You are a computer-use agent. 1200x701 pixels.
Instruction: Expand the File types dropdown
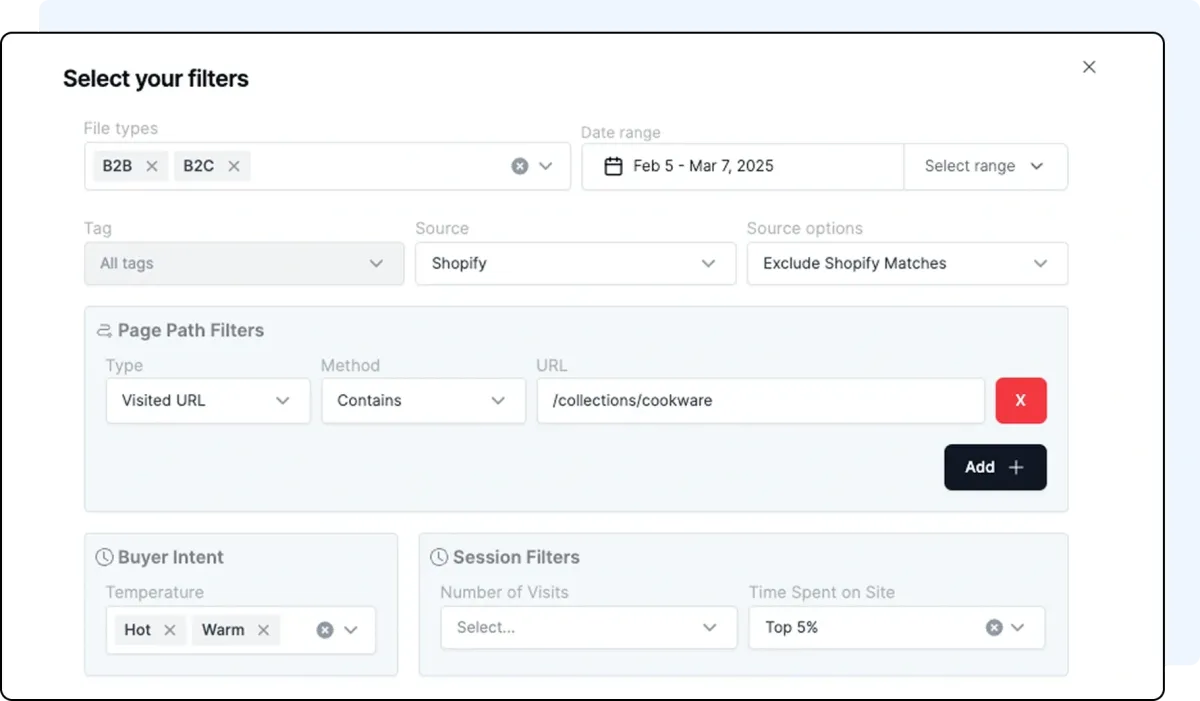[x=546, y=166]
